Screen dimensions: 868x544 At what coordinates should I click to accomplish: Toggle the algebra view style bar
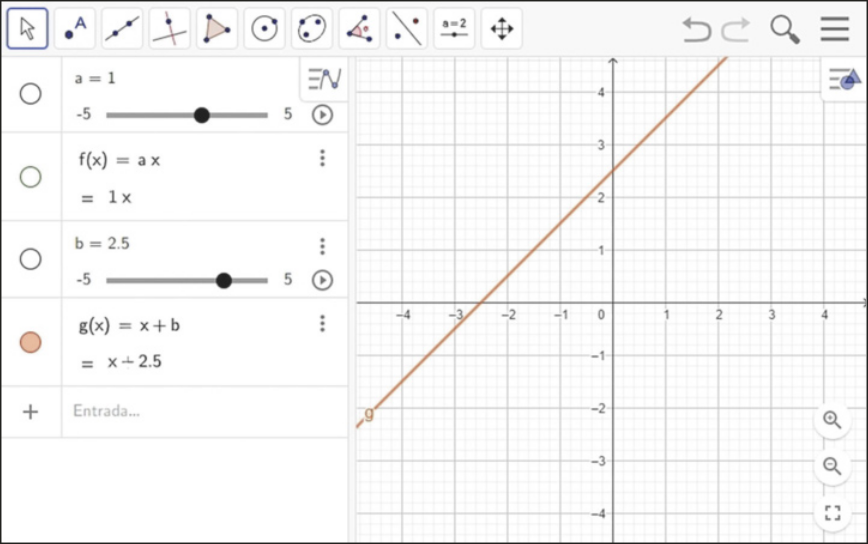324,79
